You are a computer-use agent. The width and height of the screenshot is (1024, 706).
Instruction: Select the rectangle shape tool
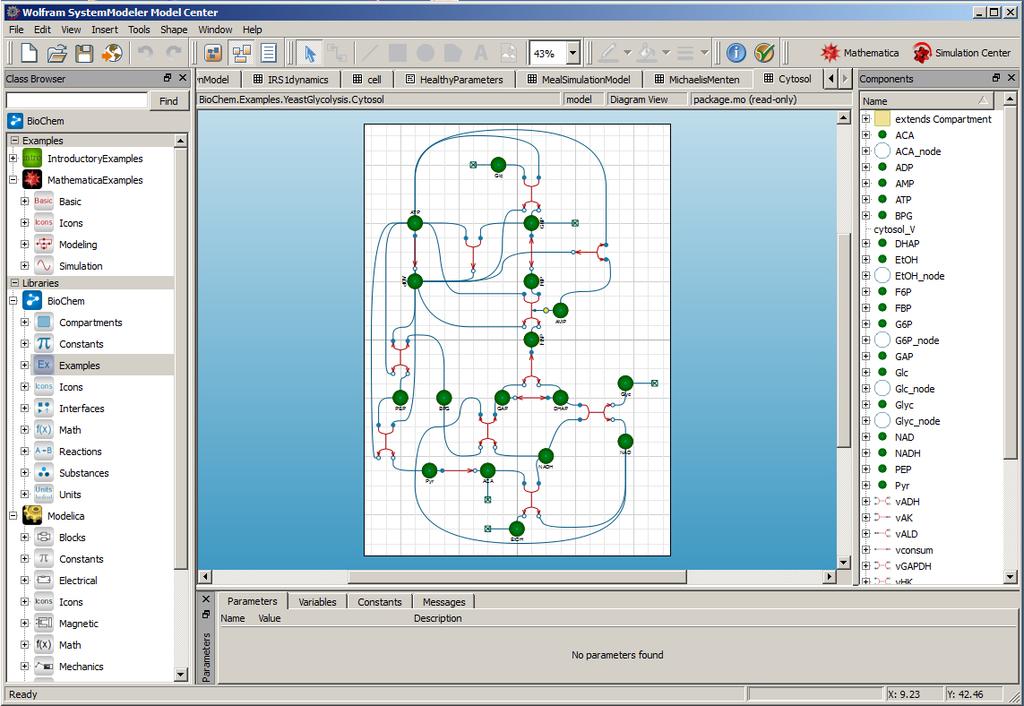pyautogui.click(x=398, y=53)
